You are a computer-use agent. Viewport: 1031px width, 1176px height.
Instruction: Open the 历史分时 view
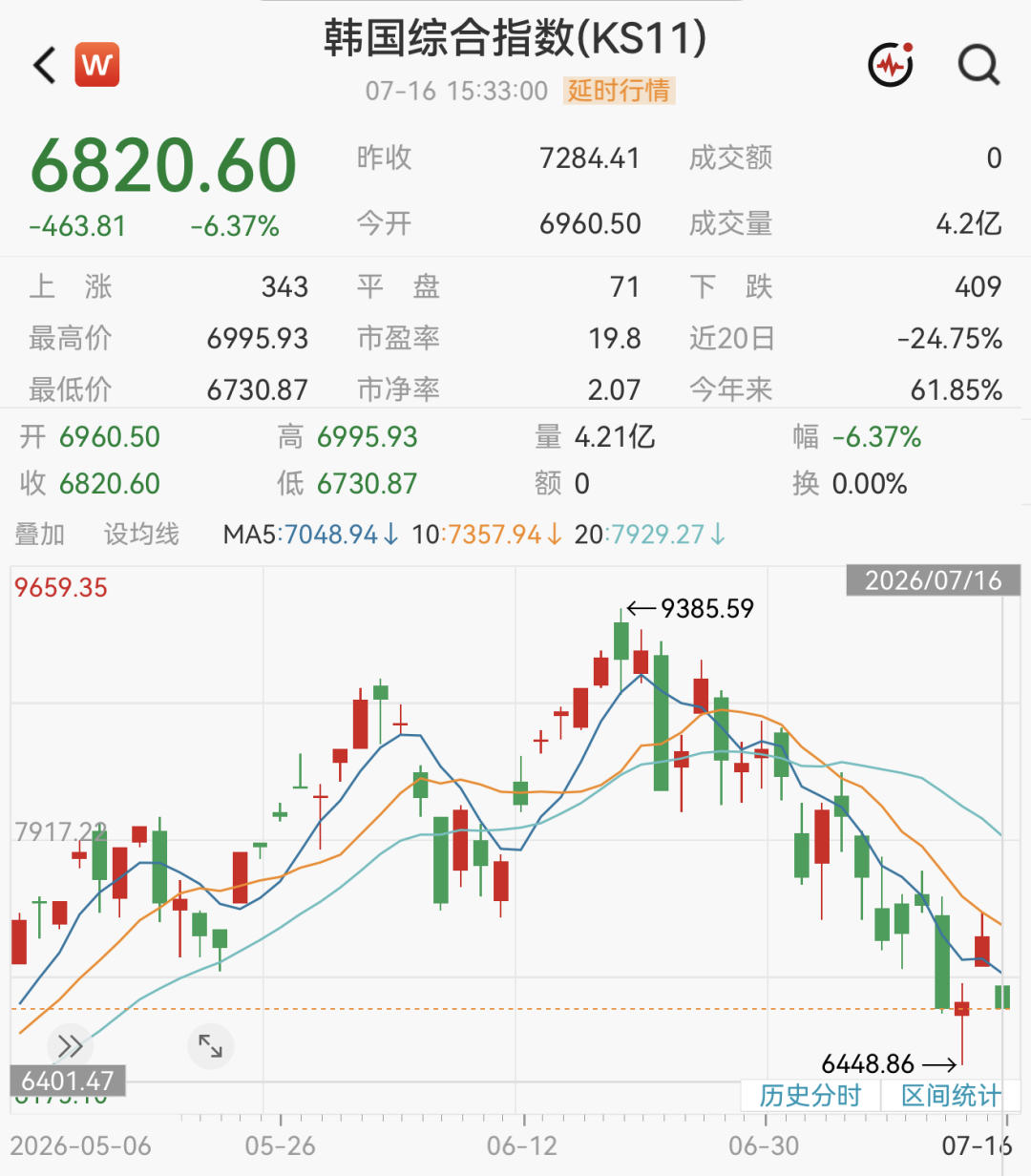click(x=810, y=1095)
